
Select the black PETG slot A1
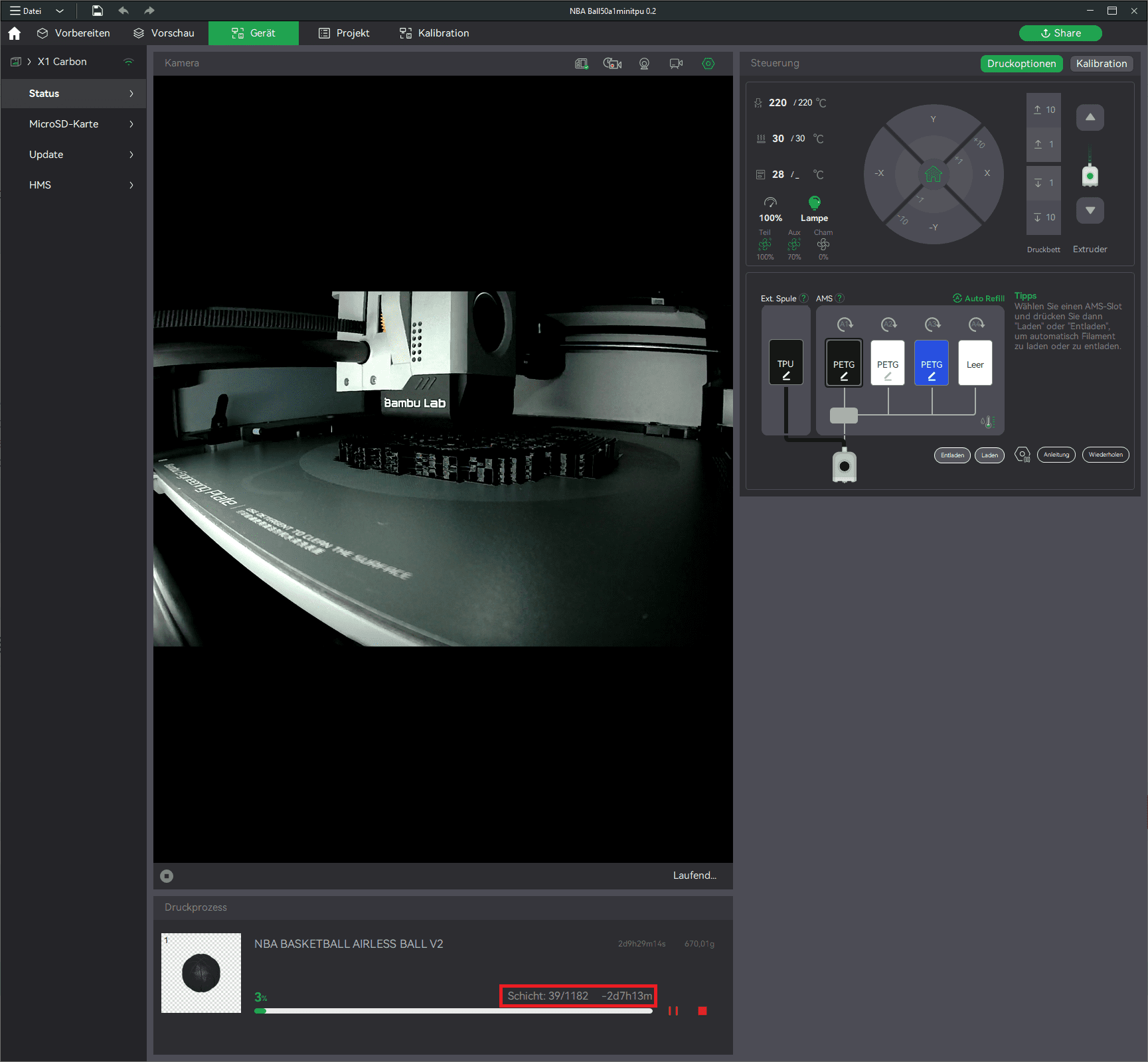[x=844, y=362]
